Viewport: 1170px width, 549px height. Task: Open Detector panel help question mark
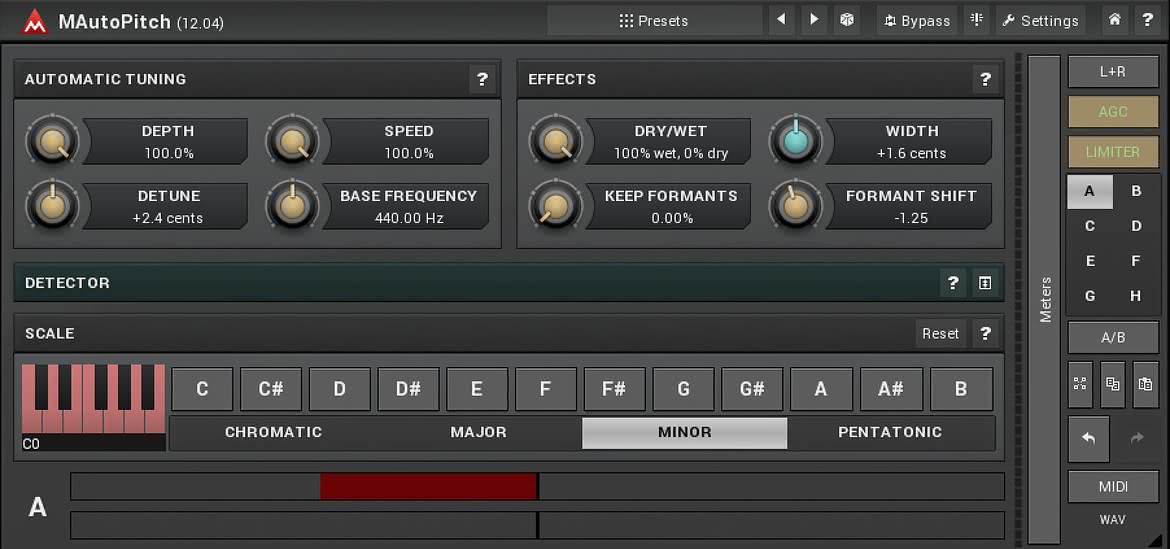tap(953, 283)
